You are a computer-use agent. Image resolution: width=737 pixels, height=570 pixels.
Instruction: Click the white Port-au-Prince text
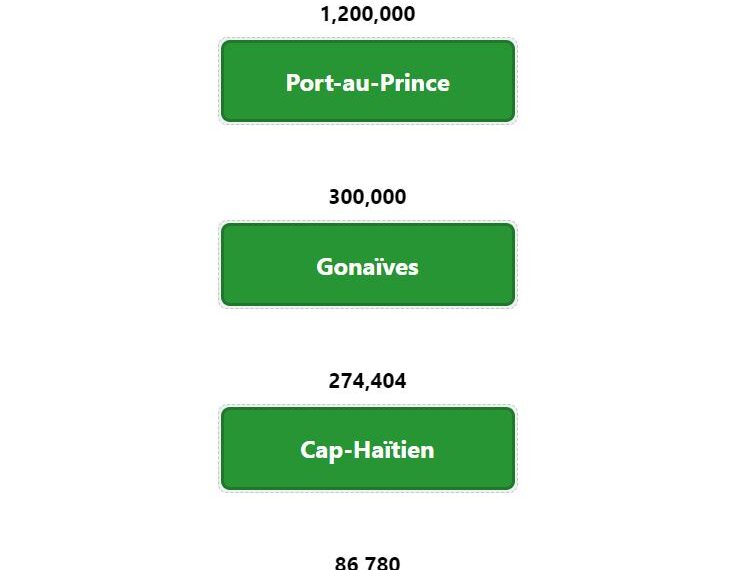(x=368, y=83)
